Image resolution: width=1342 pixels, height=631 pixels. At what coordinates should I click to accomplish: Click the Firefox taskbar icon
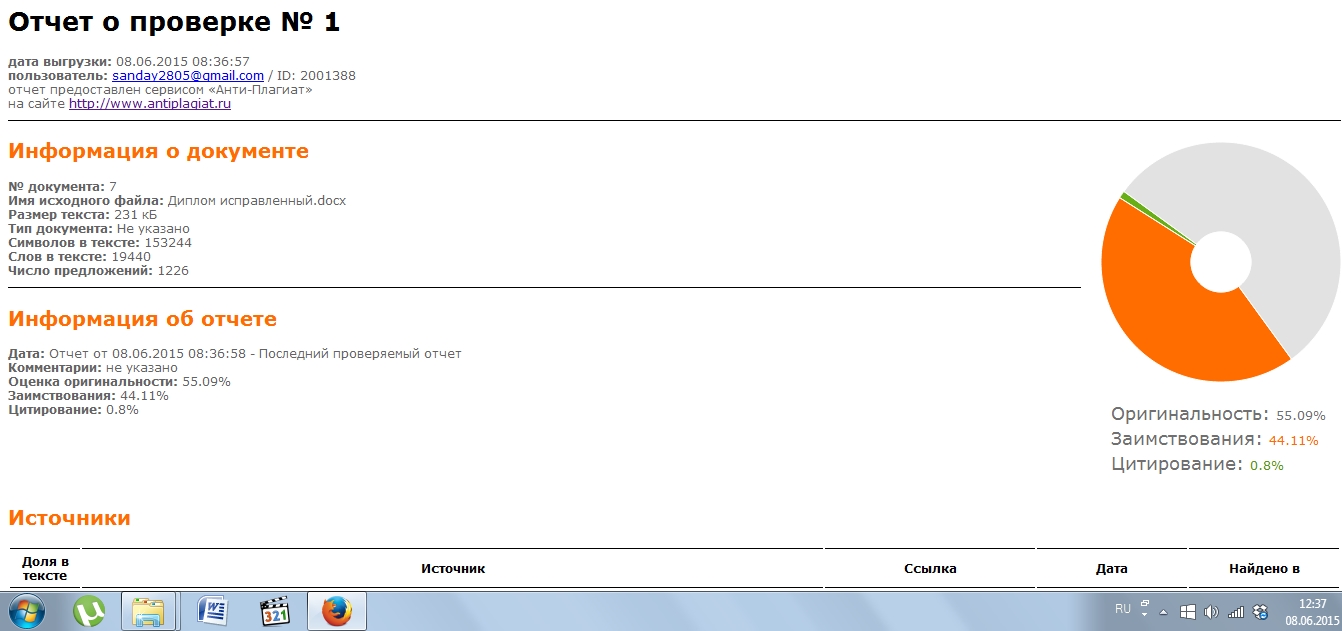point(337,611)
